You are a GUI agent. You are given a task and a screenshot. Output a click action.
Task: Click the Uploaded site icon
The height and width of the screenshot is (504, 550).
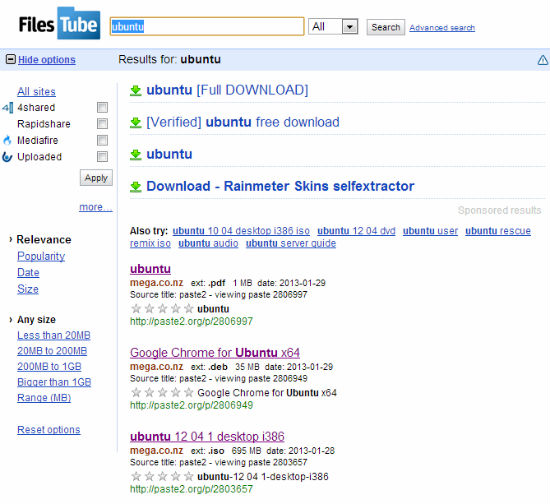(x=7, y=157)
